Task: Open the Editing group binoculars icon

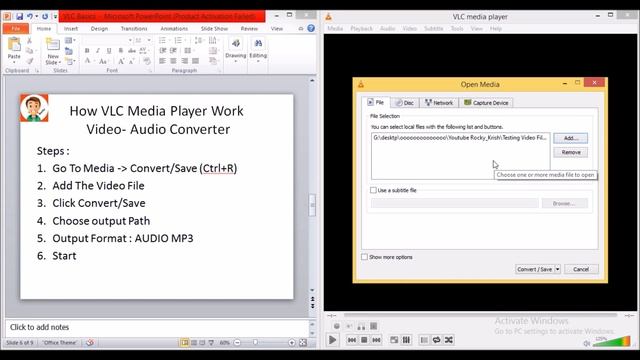Action: coord(258,44)
